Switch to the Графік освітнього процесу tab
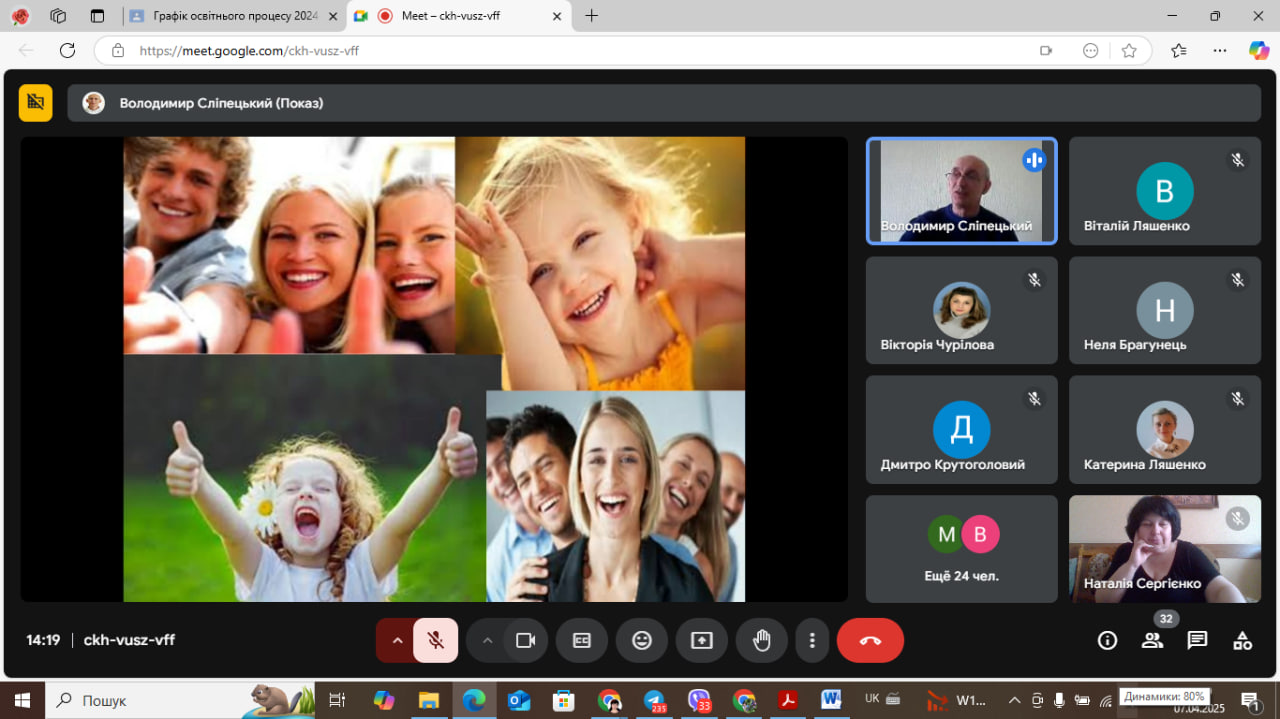Screen dimensions: 1280x719 [x=234, y=16]
